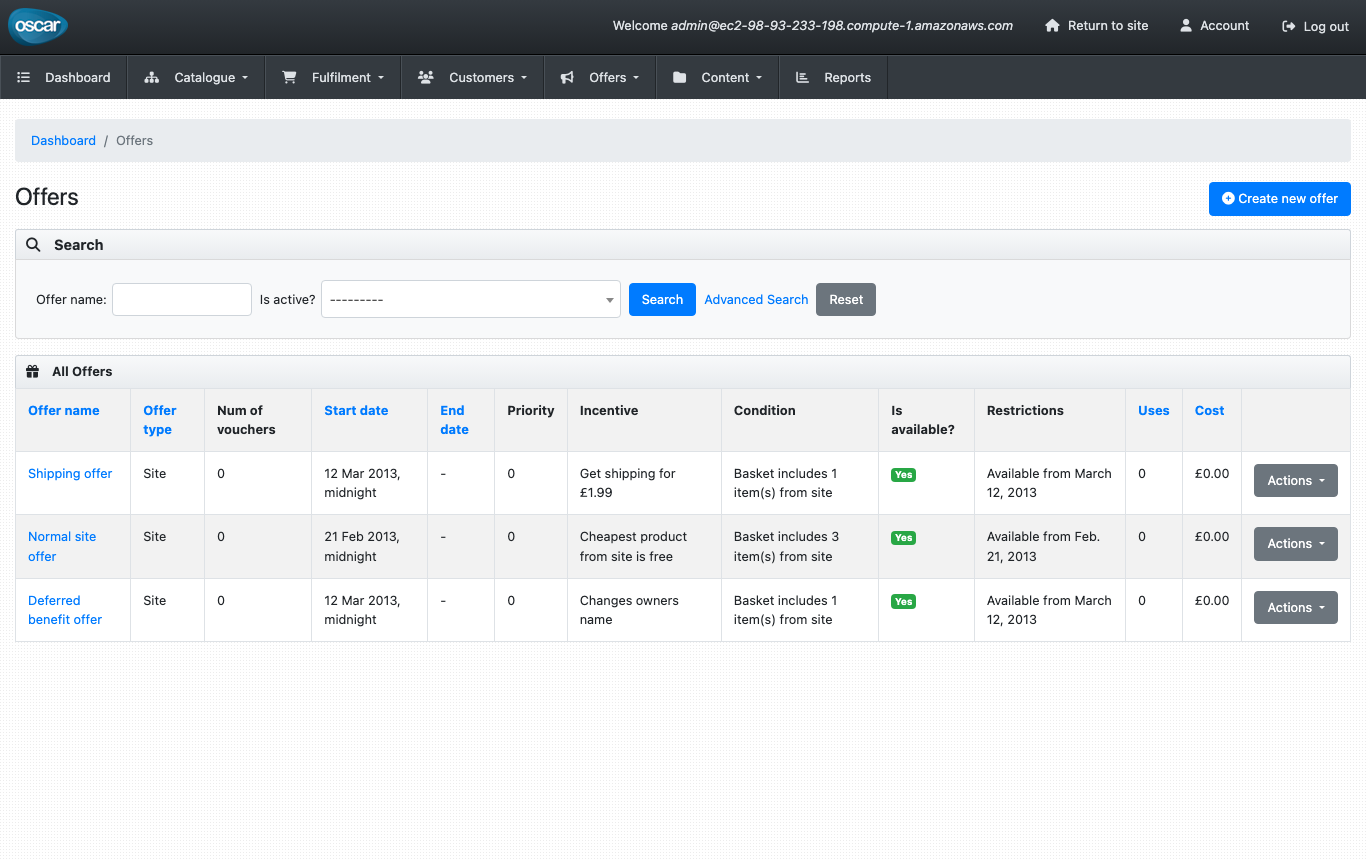This screenshot has width=1366, height=860.
Task: Open the Normal site offer link
Action: [62, 547]
